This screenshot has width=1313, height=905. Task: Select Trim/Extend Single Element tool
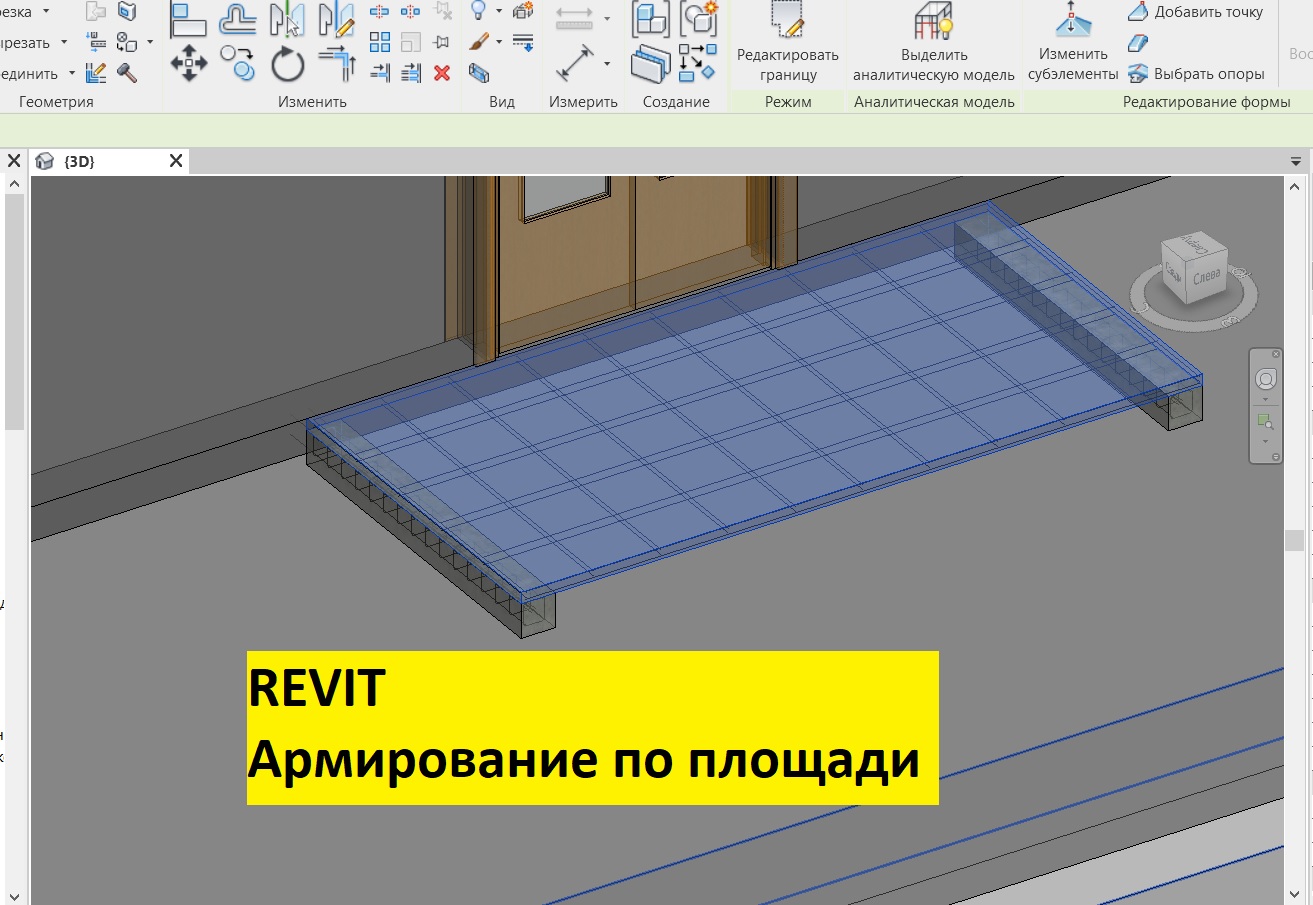coord(380,72)
